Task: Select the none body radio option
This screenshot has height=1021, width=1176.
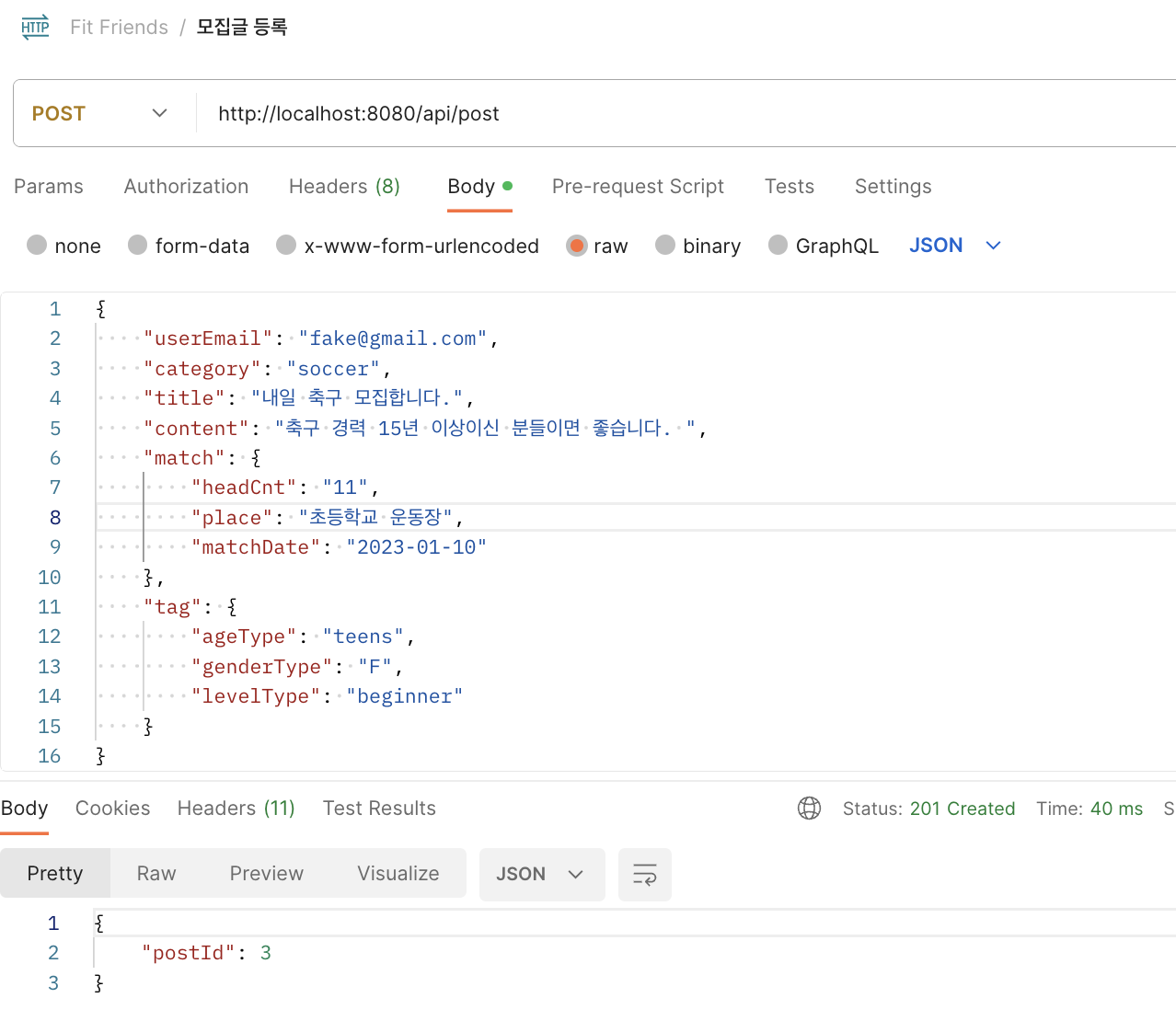Action: click(x=38, y=246)
